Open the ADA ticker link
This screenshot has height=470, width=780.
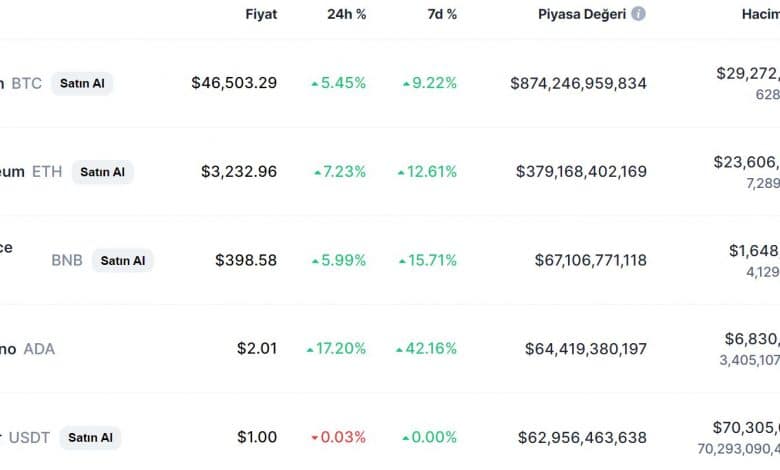point(40,349)
